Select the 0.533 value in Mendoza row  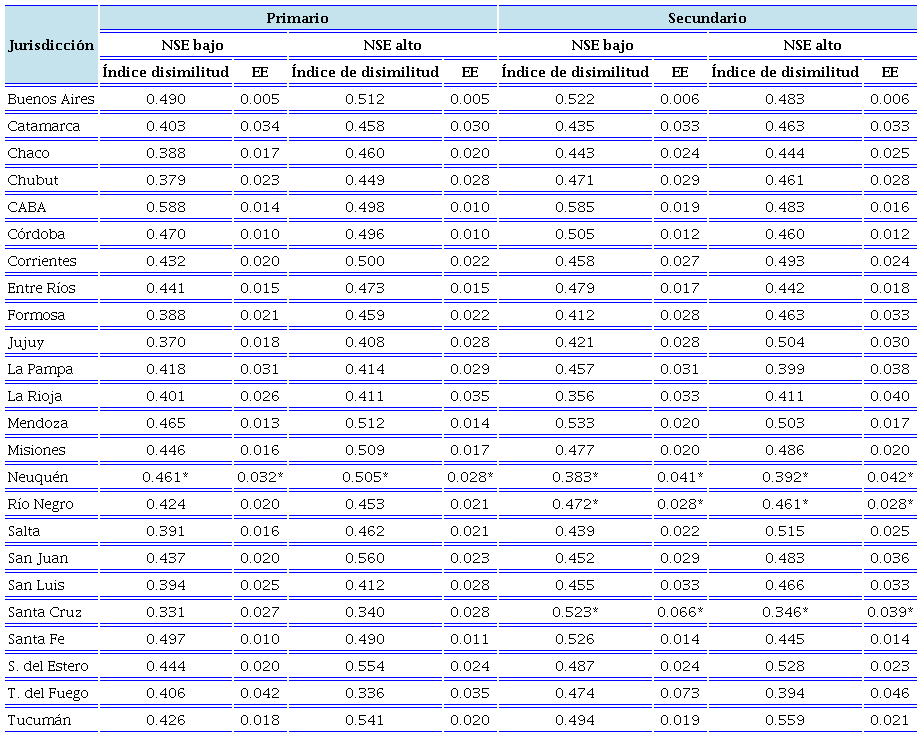pos(575,423)
